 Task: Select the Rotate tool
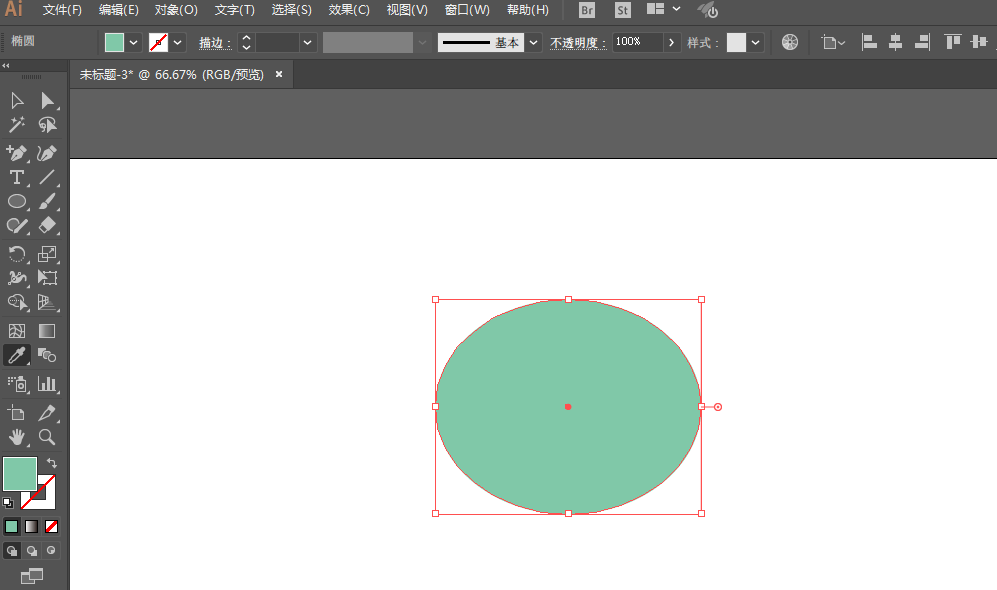(x=17, y=254)
